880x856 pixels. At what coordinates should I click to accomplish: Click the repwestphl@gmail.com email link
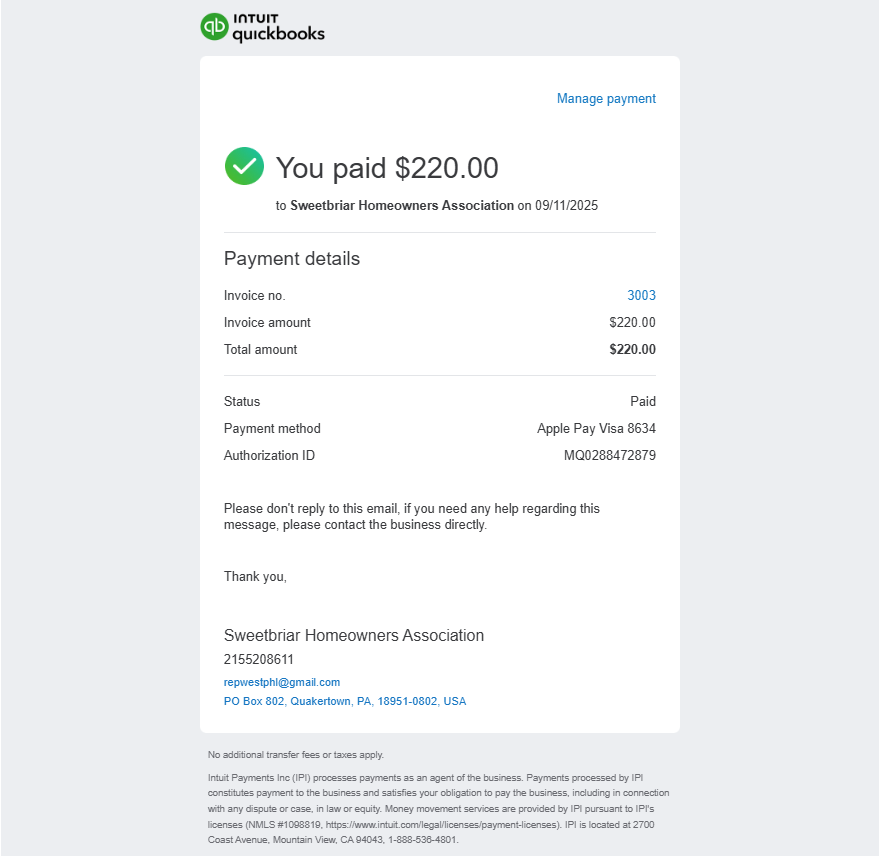click(282, 682)
